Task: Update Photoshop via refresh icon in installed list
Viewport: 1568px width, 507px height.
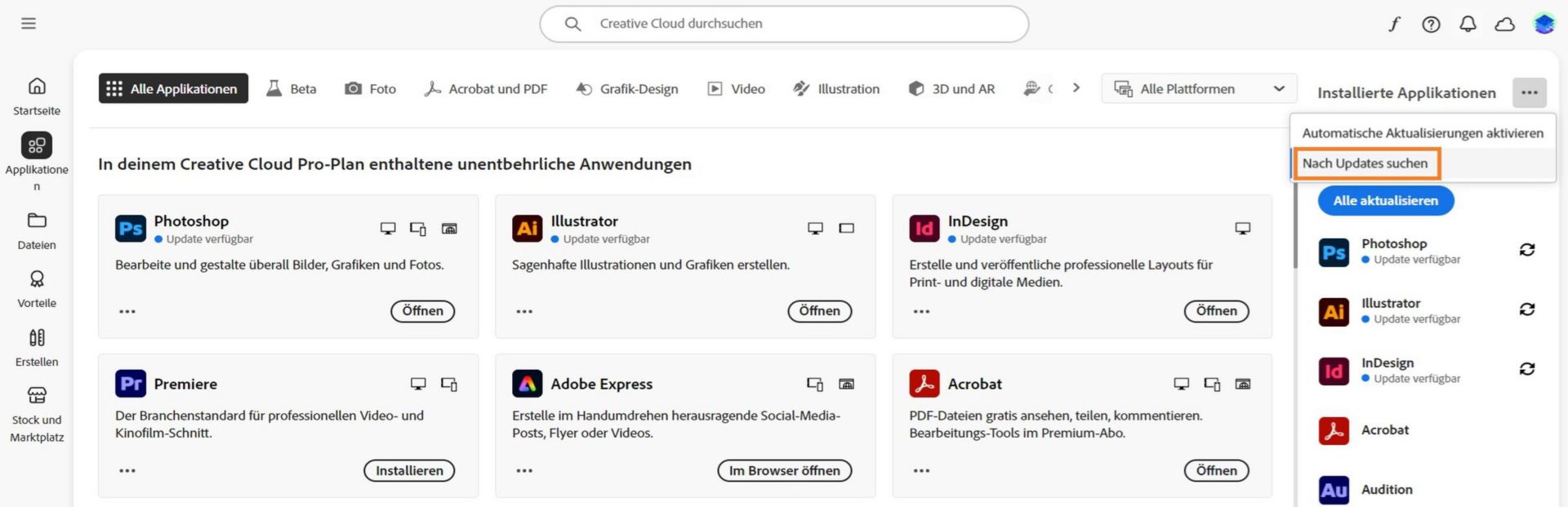Action: click(x=1527, y=250)
